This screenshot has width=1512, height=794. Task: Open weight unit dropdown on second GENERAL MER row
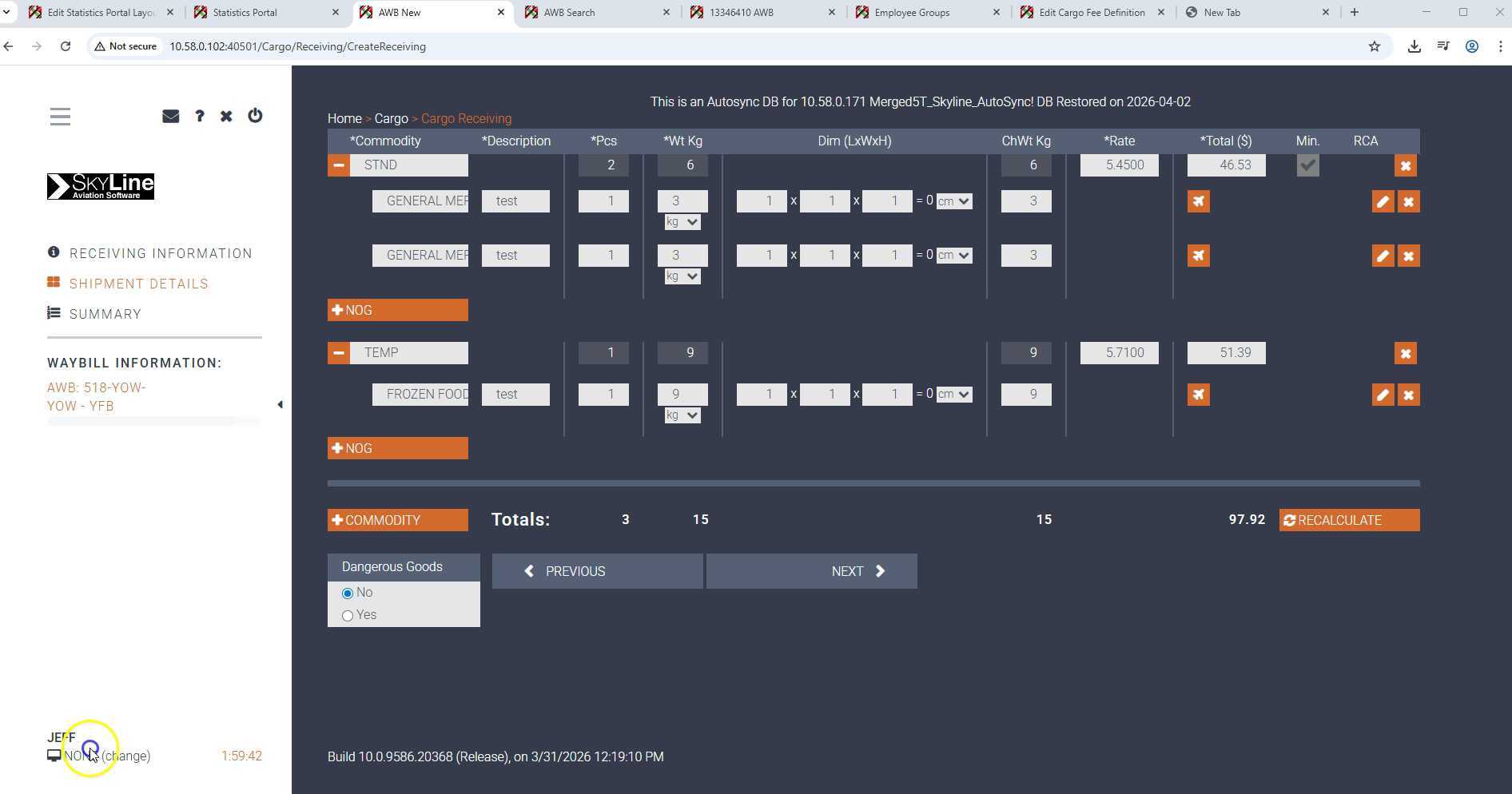point(682,276)
